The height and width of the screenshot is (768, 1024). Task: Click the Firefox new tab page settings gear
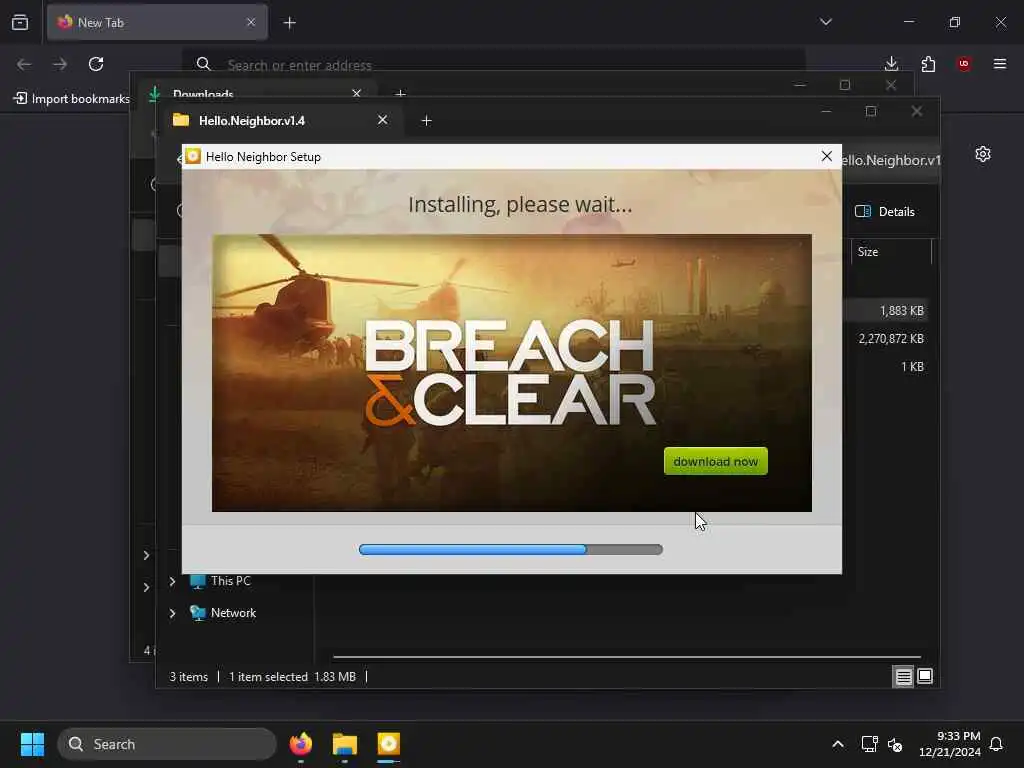(x=983, y=154)
